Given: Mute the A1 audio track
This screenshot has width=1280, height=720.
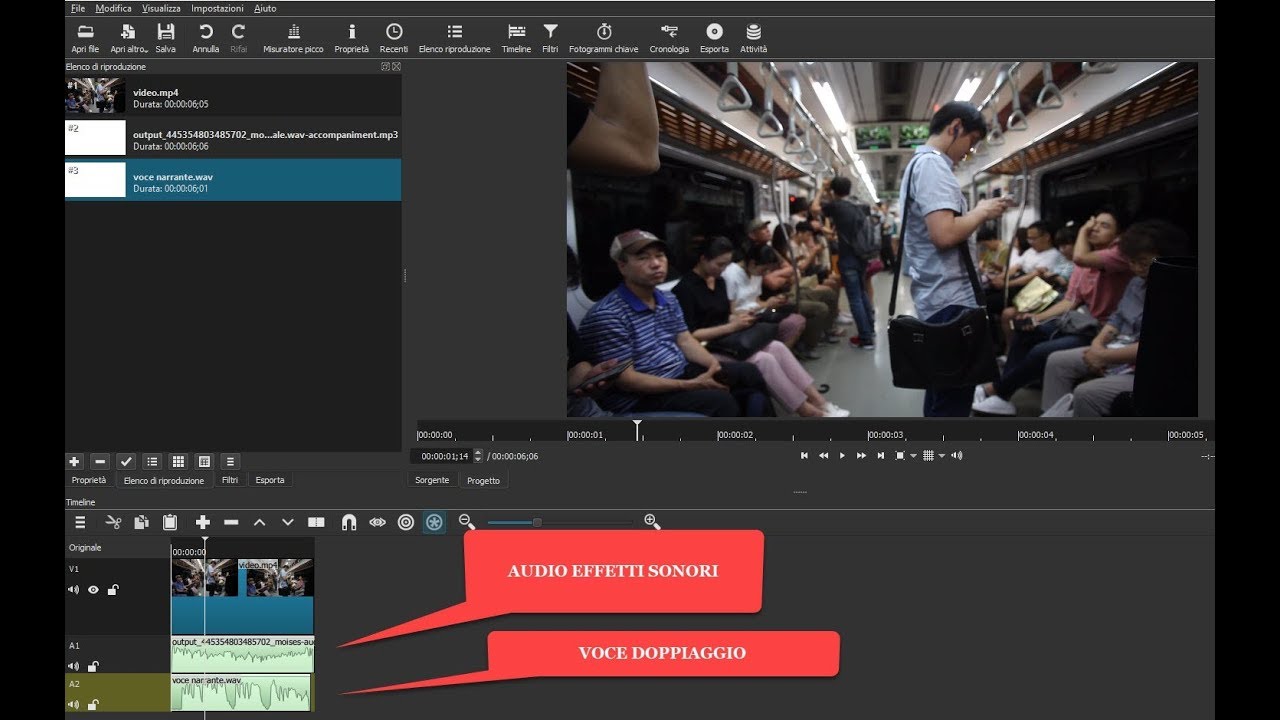Looking at the screenshot, I should [x=73, y=667].
